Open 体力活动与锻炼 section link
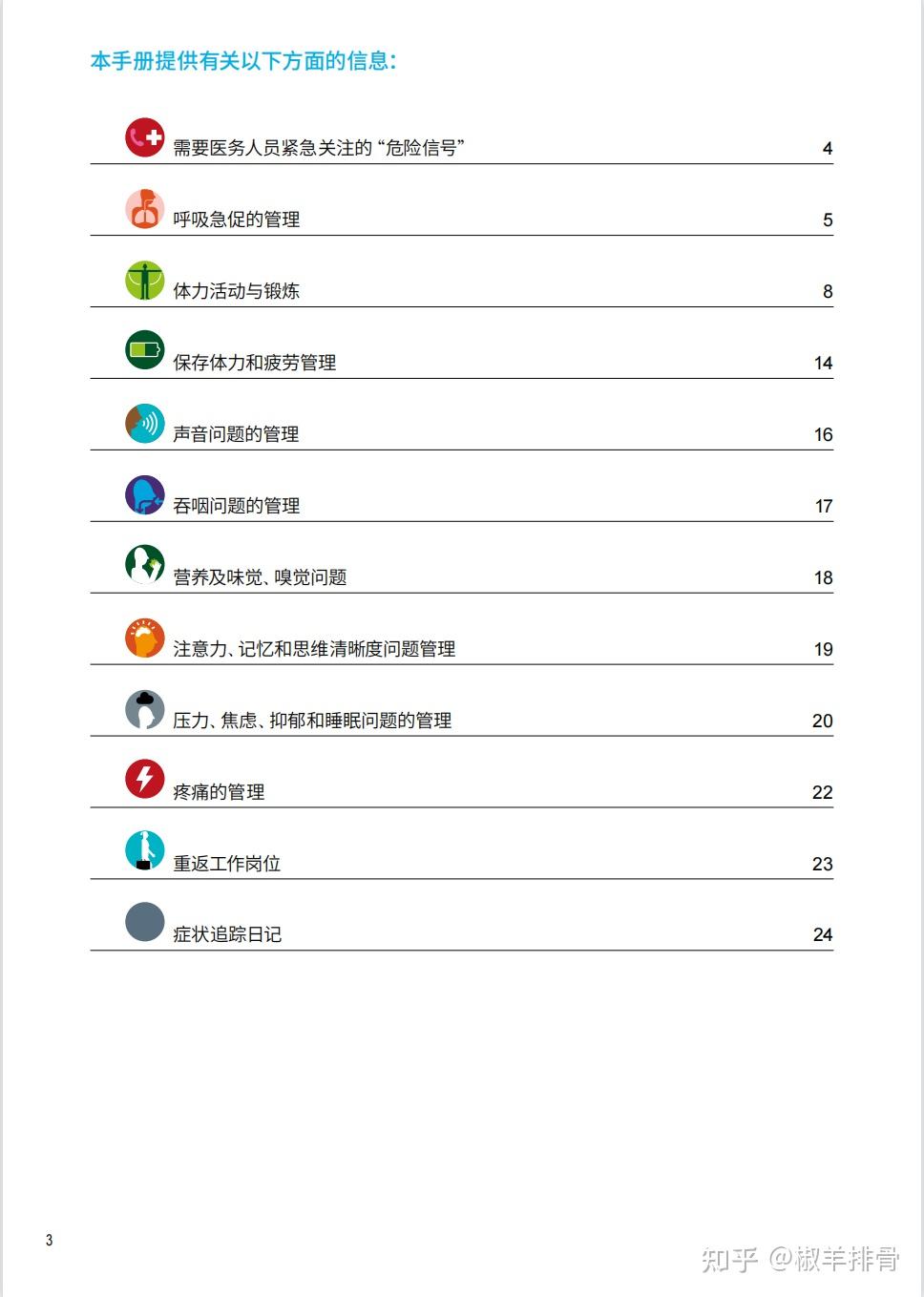The image size is (924, 1297). [237, 291]
